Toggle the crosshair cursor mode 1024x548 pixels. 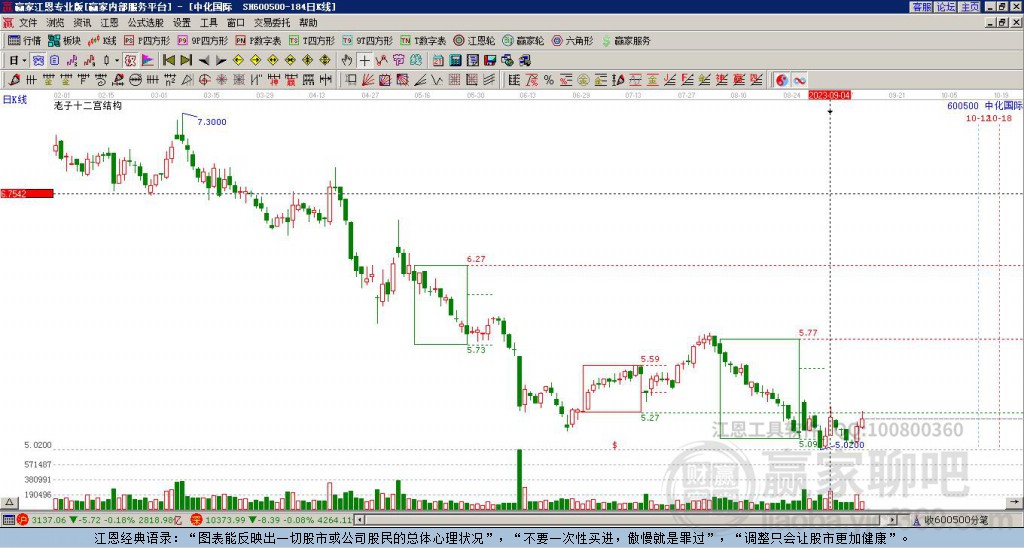tap(364, 60)
